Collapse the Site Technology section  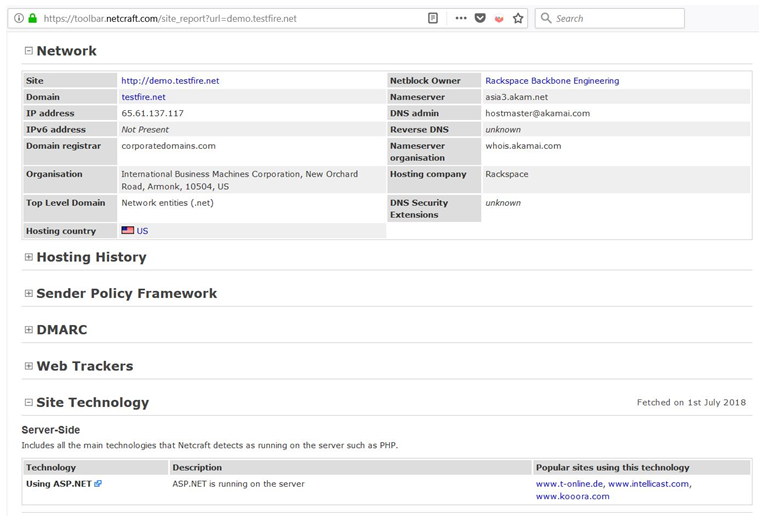click(28, 403)
